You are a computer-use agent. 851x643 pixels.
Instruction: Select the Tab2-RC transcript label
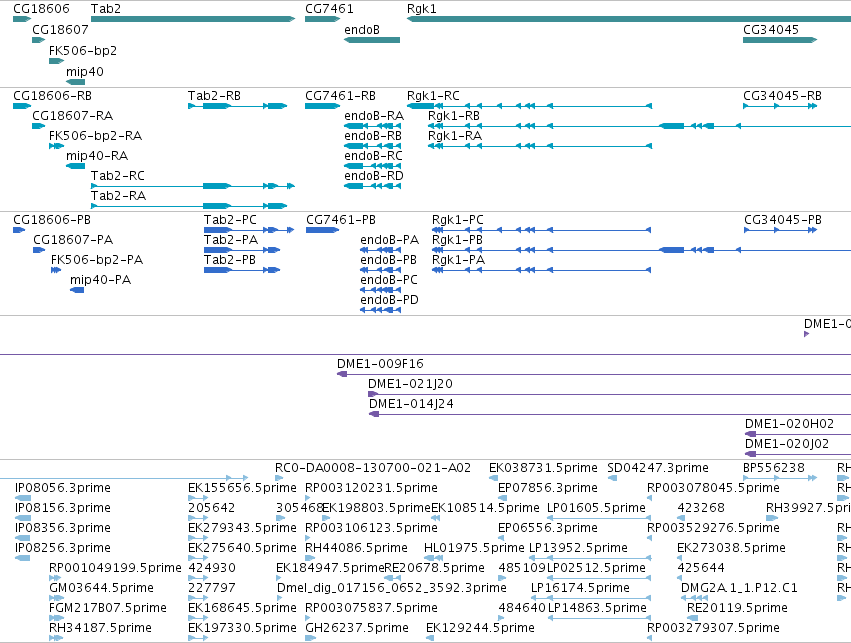[118, 176]
